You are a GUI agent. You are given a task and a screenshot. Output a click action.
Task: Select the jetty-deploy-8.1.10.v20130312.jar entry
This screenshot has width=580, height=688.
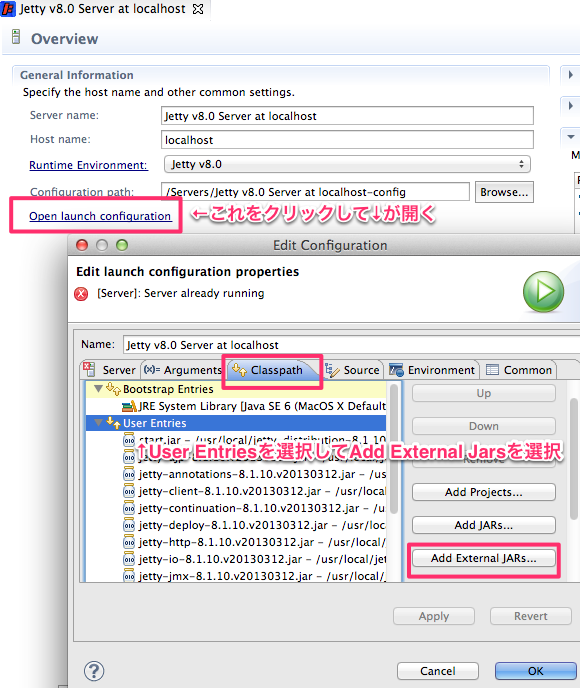pyautogui.click(x=255, y=525)
